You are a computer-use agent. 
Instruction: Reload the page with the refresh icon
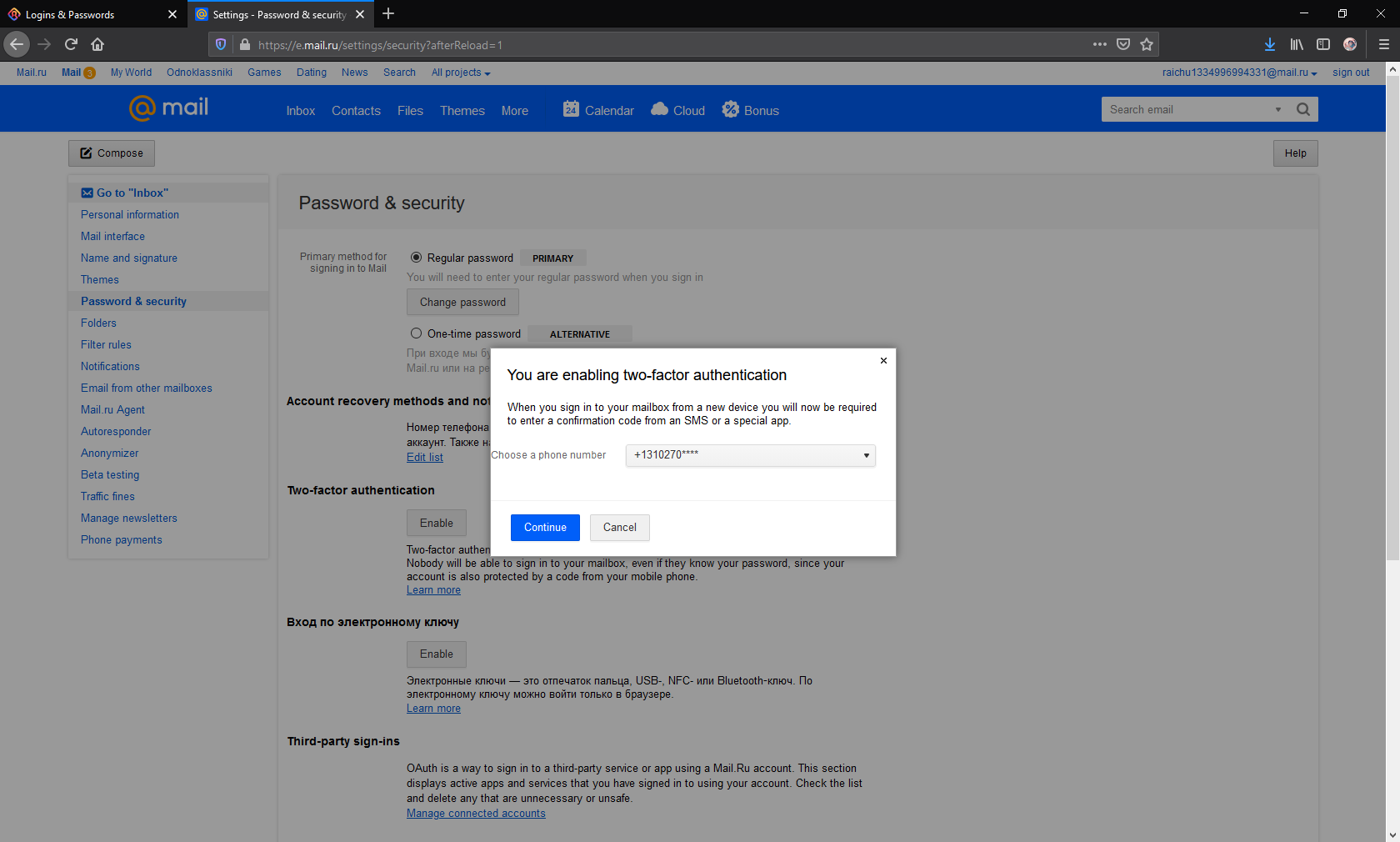[x=71, y=44]
